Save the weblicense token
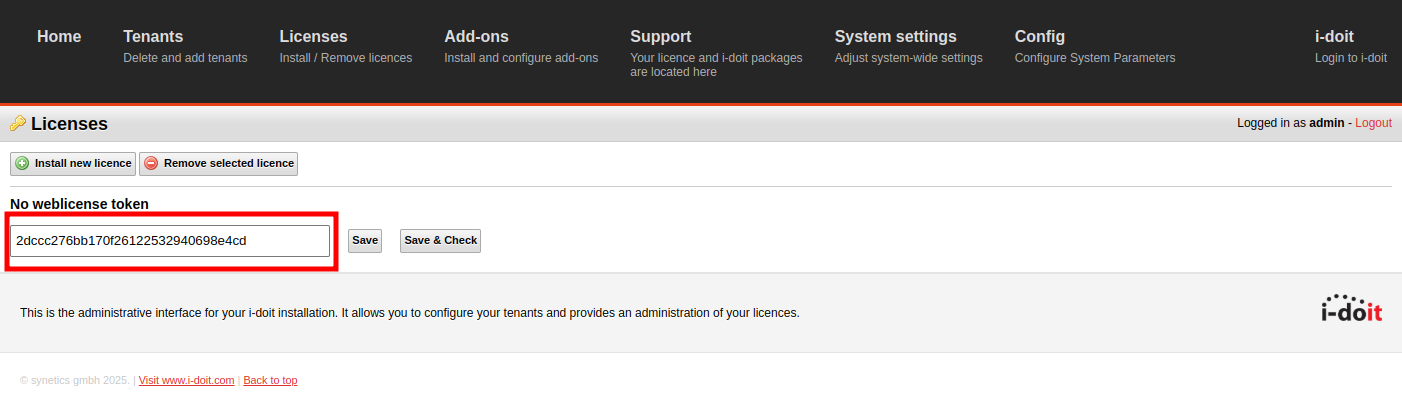The width and height of the screenshot is (1402, 404). [x=365, y=241]
